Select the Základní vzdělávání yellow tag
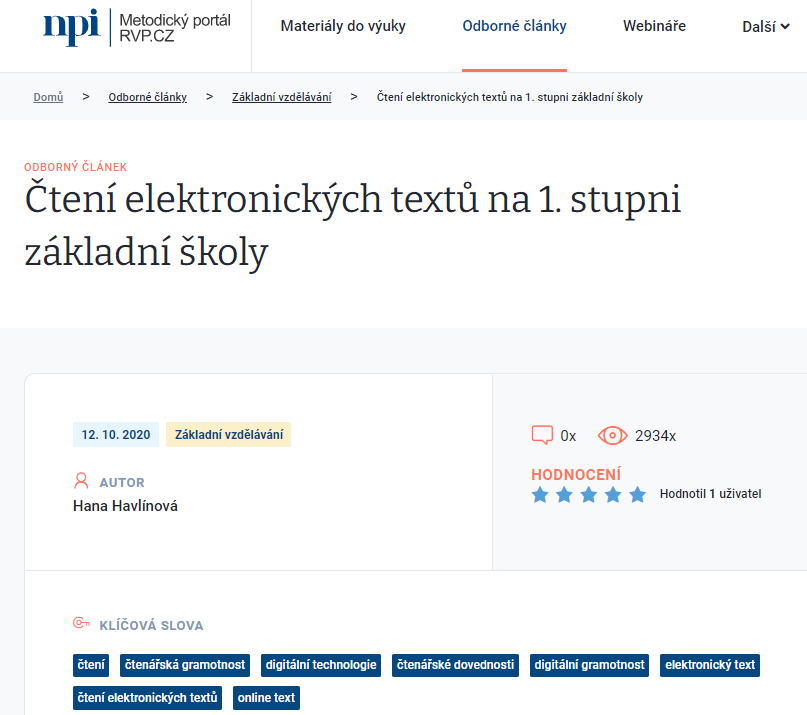The width and height of the screenshot is (807, 715). pyautogui.click(x=228, y=435)
